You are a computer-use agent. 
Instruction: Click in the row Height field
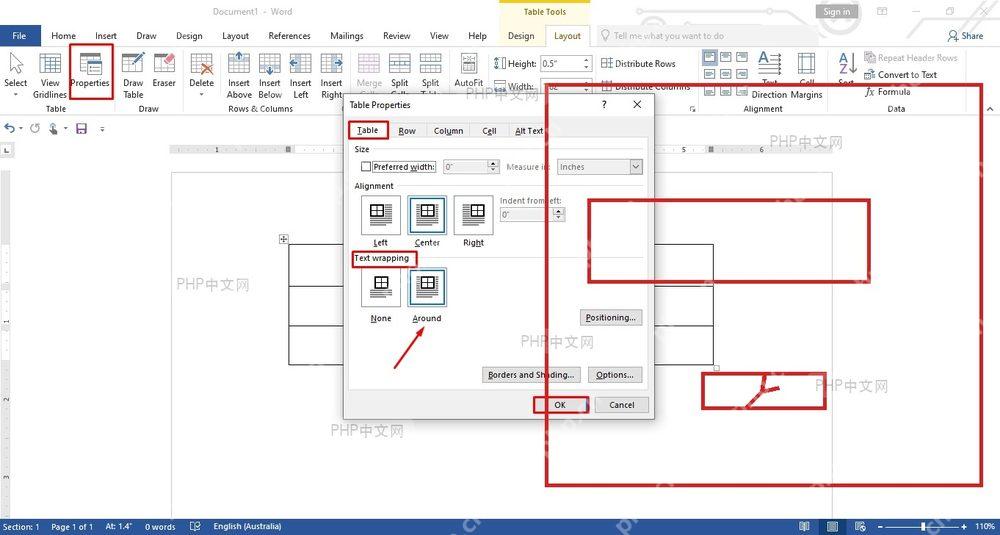[x=561, y=64]
